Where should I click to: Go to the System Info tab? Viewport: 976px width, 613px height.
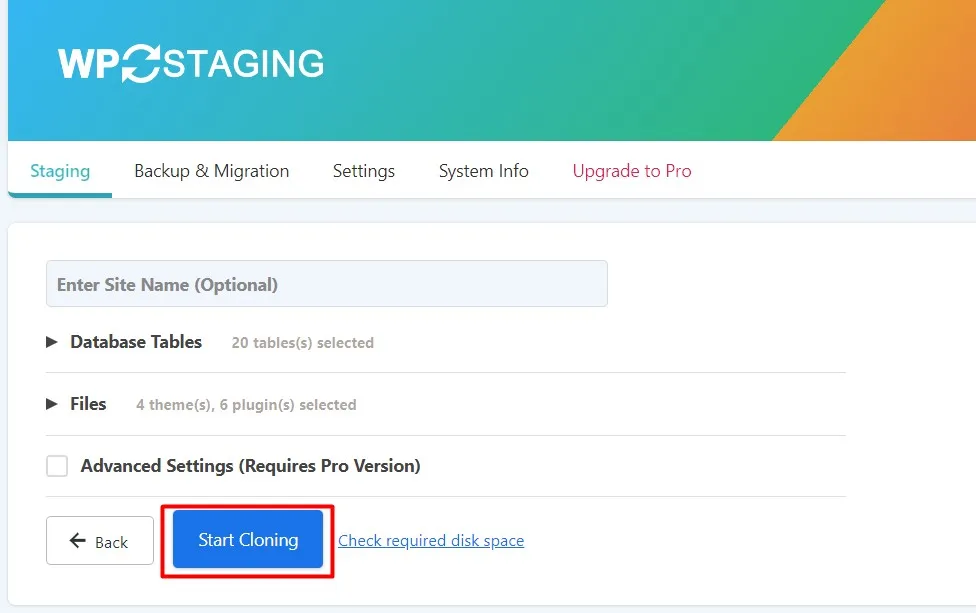click(484, 171)
